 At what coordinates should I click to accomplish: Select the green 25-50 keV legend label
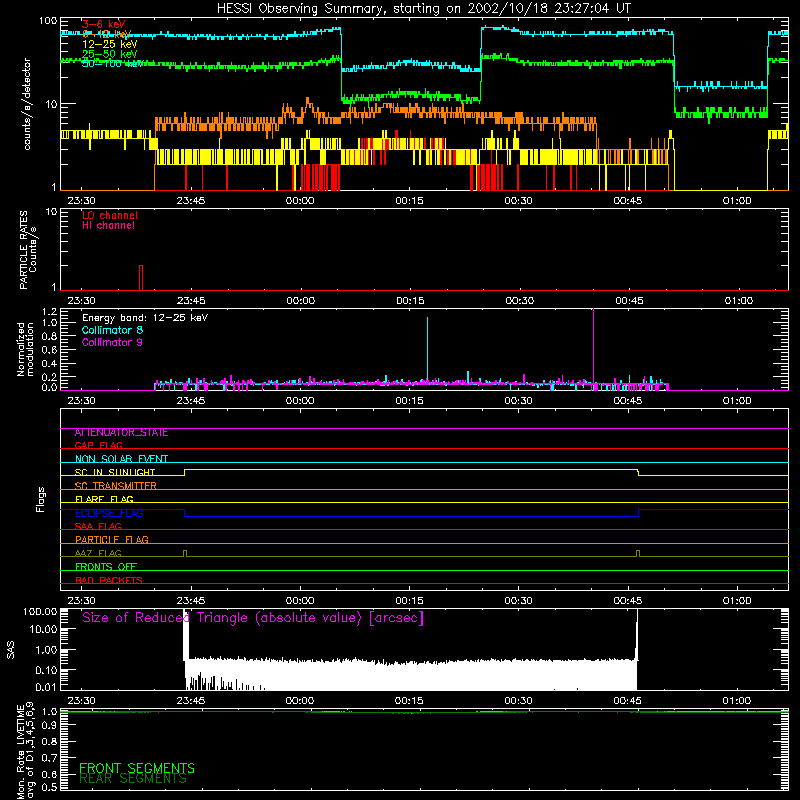coord(109,54)
